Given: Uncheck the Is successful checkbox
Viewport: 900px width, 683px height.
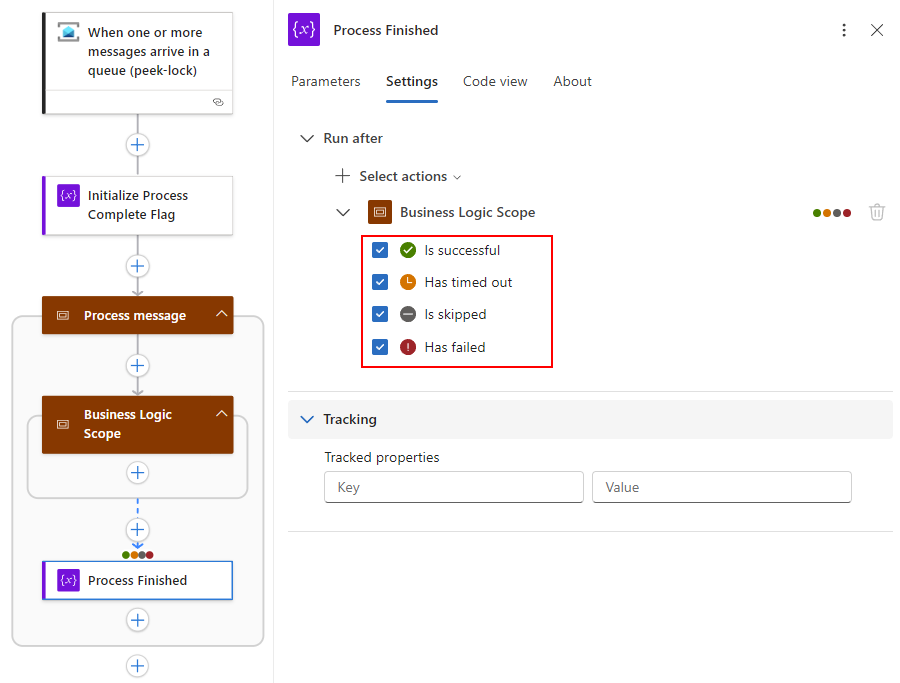Looking at the screenshot, I should pos(380,250).
